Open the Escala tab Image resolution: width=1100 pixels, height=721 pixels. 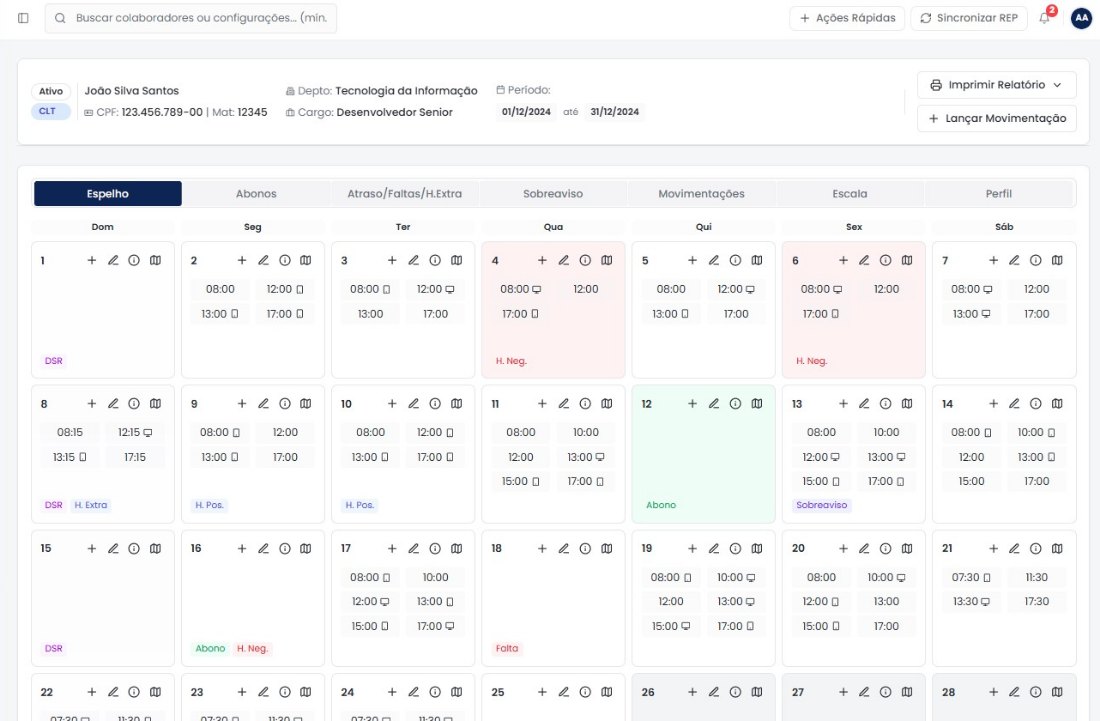(850, 194)
